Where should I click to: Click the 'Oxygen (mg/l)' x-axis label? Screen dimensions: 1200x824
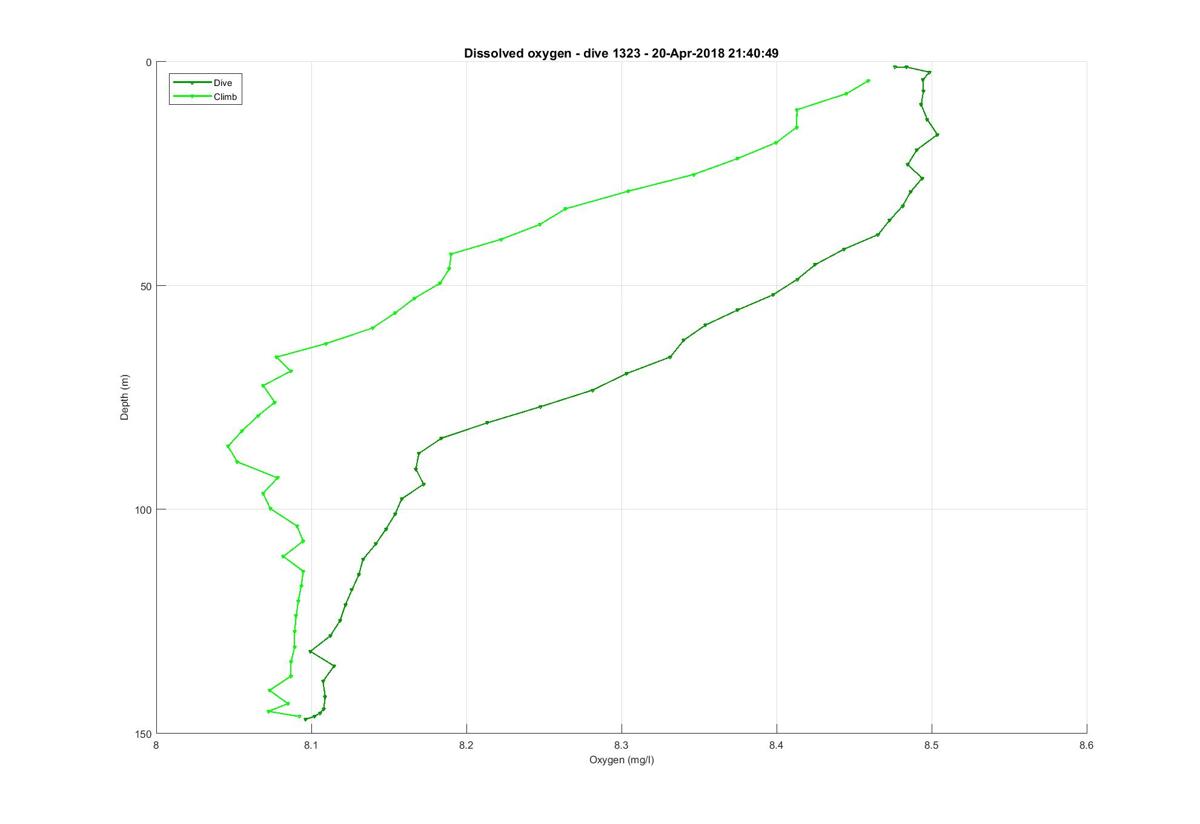pos(621,760)
